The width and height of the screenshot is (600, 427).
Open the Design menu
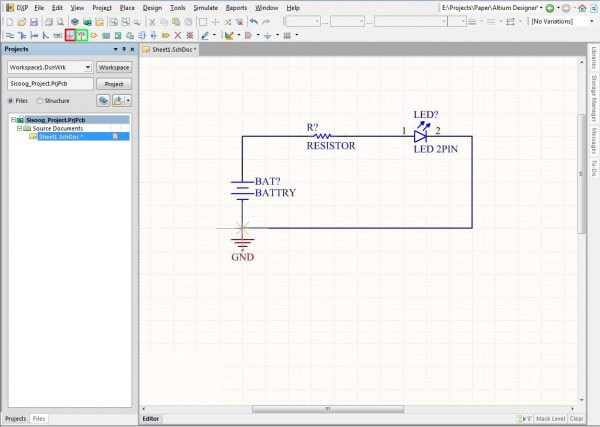pyautogui.click(x=152, y=8)
